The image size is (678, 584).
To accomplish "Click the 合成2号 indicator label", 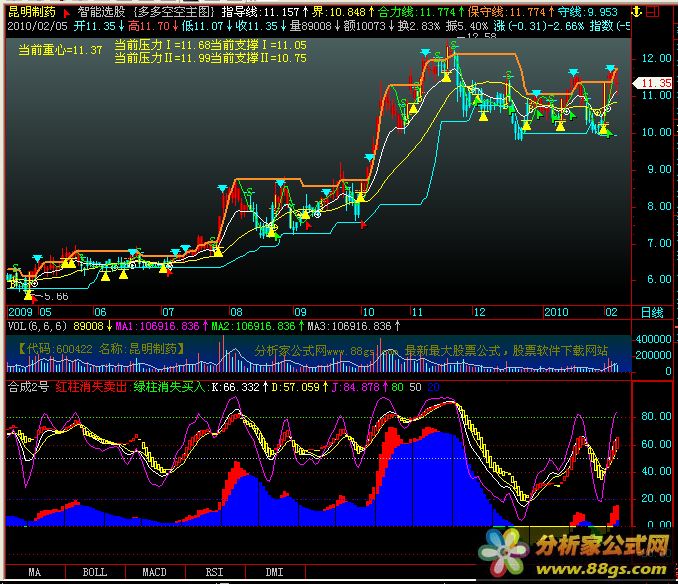I will (x=26, y=386).
